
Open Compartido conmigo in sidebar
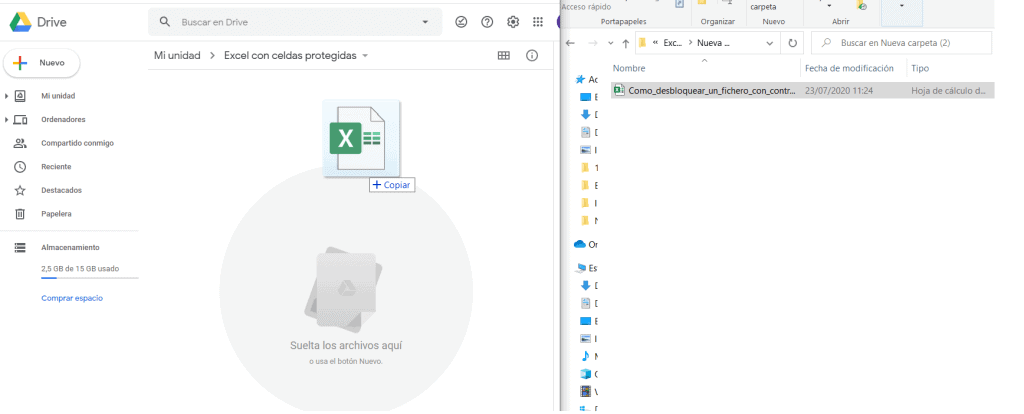click(77, 143)
